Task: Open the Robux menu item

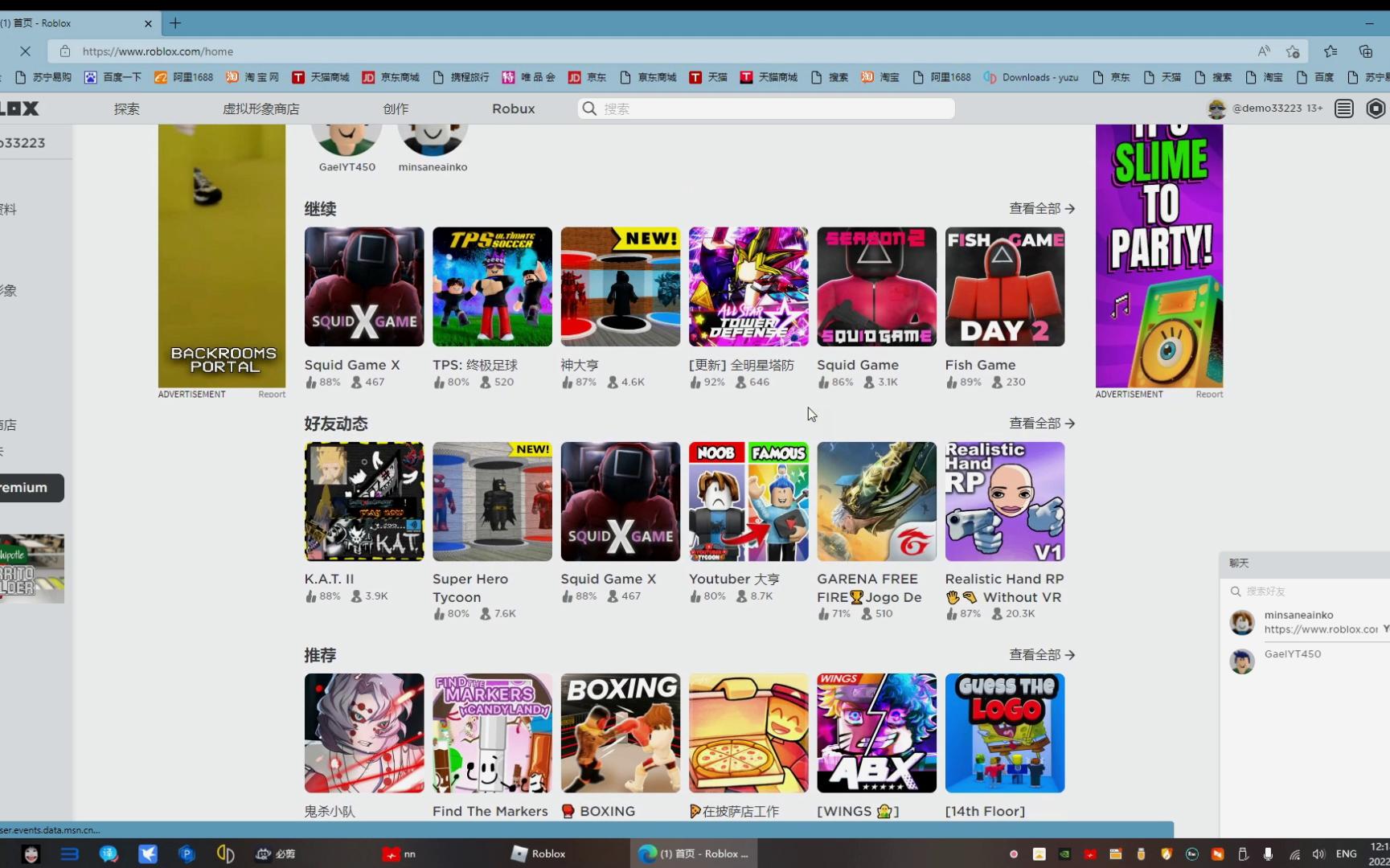Action: pos(513,108)
